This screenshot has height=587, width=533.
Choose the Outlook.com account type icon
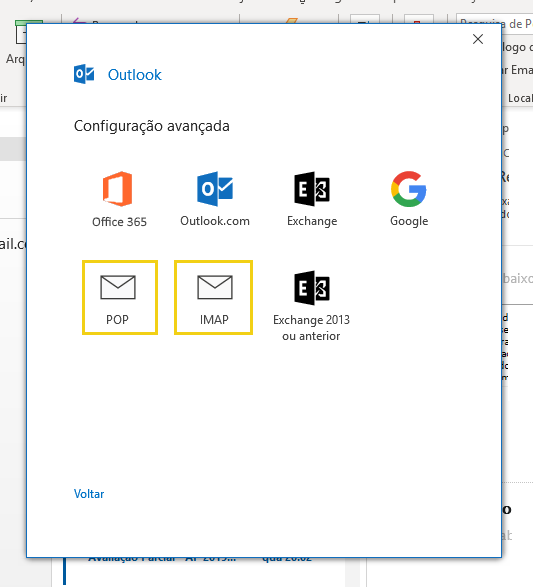tap(215, 189)
